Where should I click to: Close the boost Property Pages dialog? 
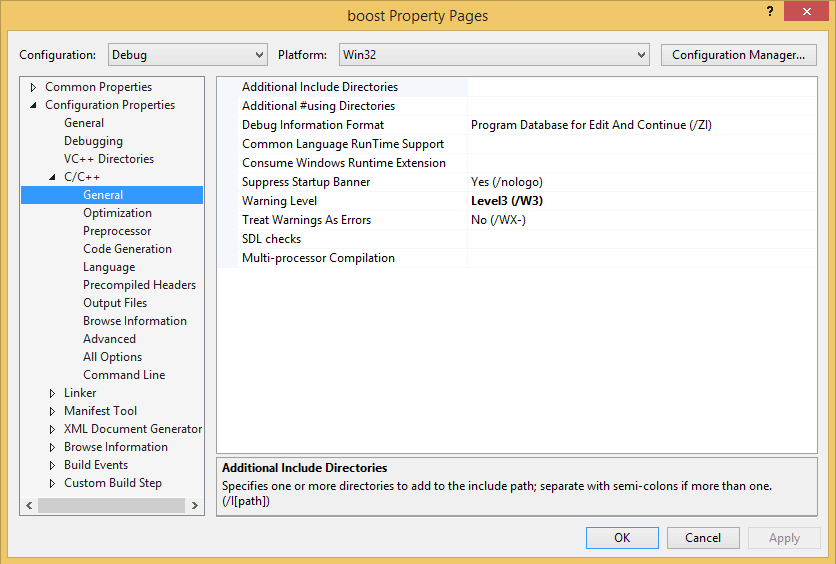(x=806, y=11)
